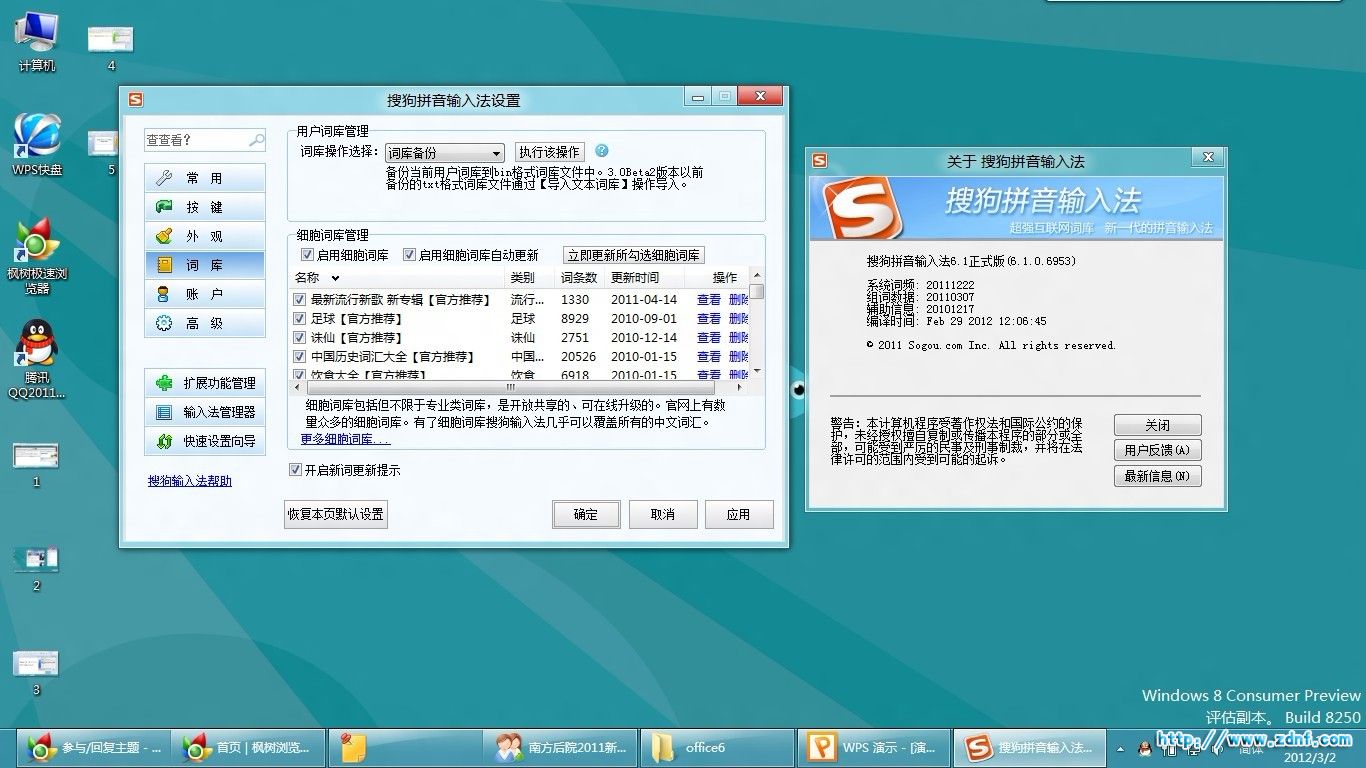Click 恢复本页默认设置 button
Screen dimensions: 1366x768
[336, 514]
